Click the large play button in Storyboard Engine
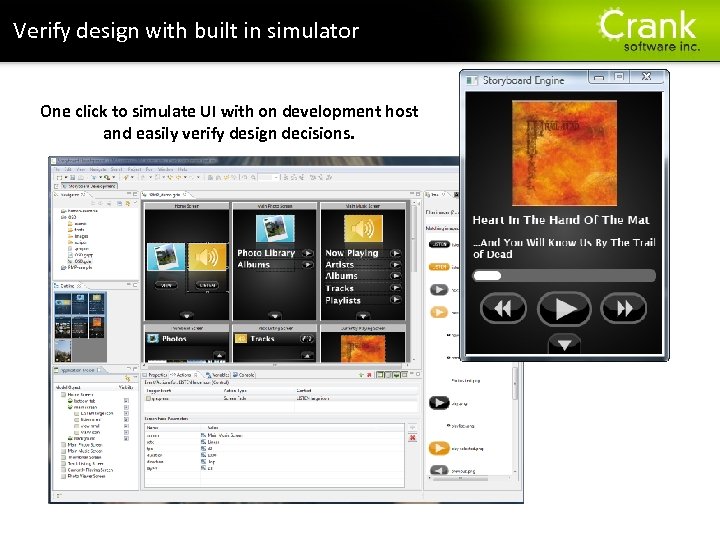 tap(564, 309)
